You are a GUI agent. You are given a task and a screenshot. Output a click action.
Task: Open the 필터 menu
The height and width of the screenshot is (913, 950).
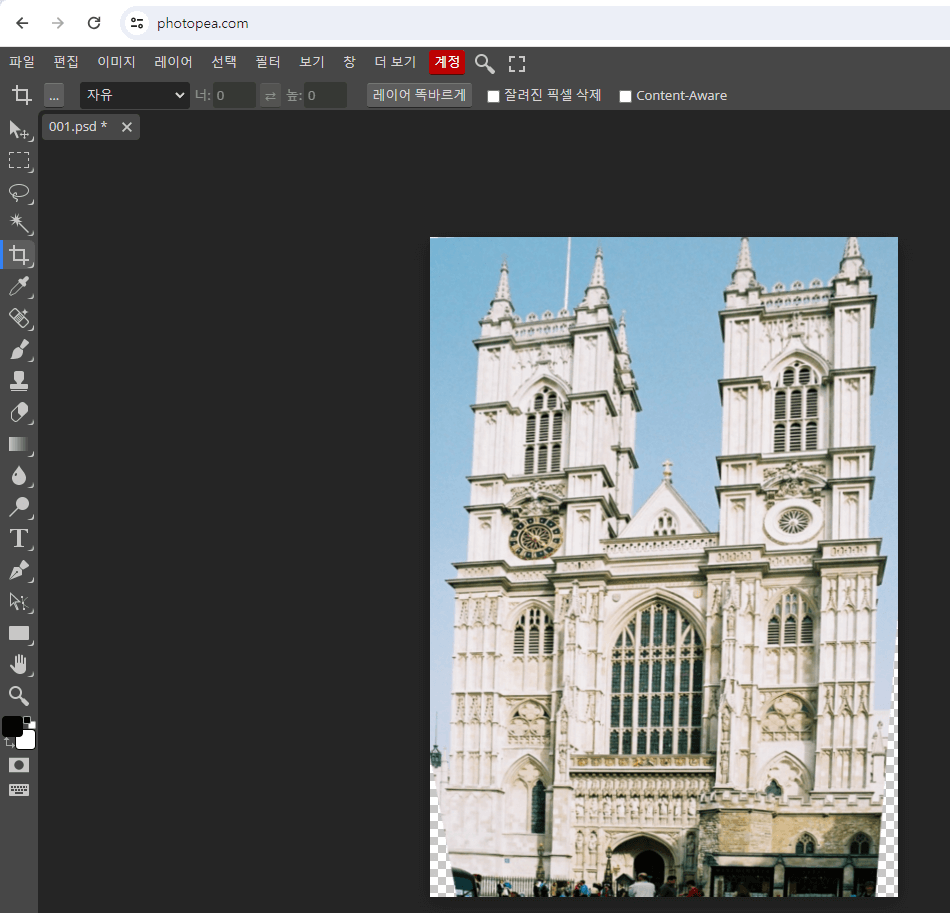coord(268,62)
